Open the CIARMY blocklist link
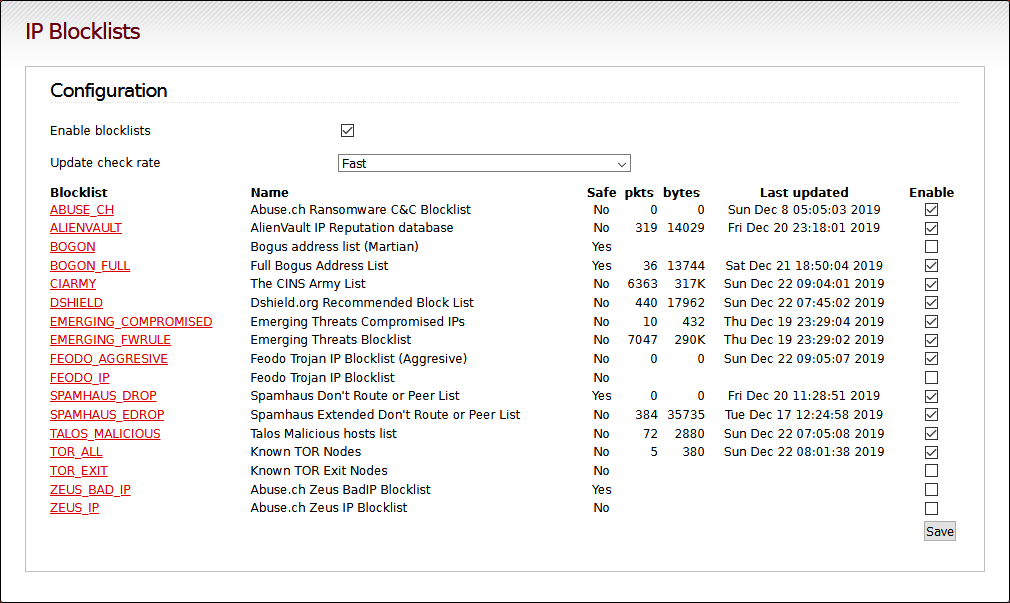 tap(73, 284)
